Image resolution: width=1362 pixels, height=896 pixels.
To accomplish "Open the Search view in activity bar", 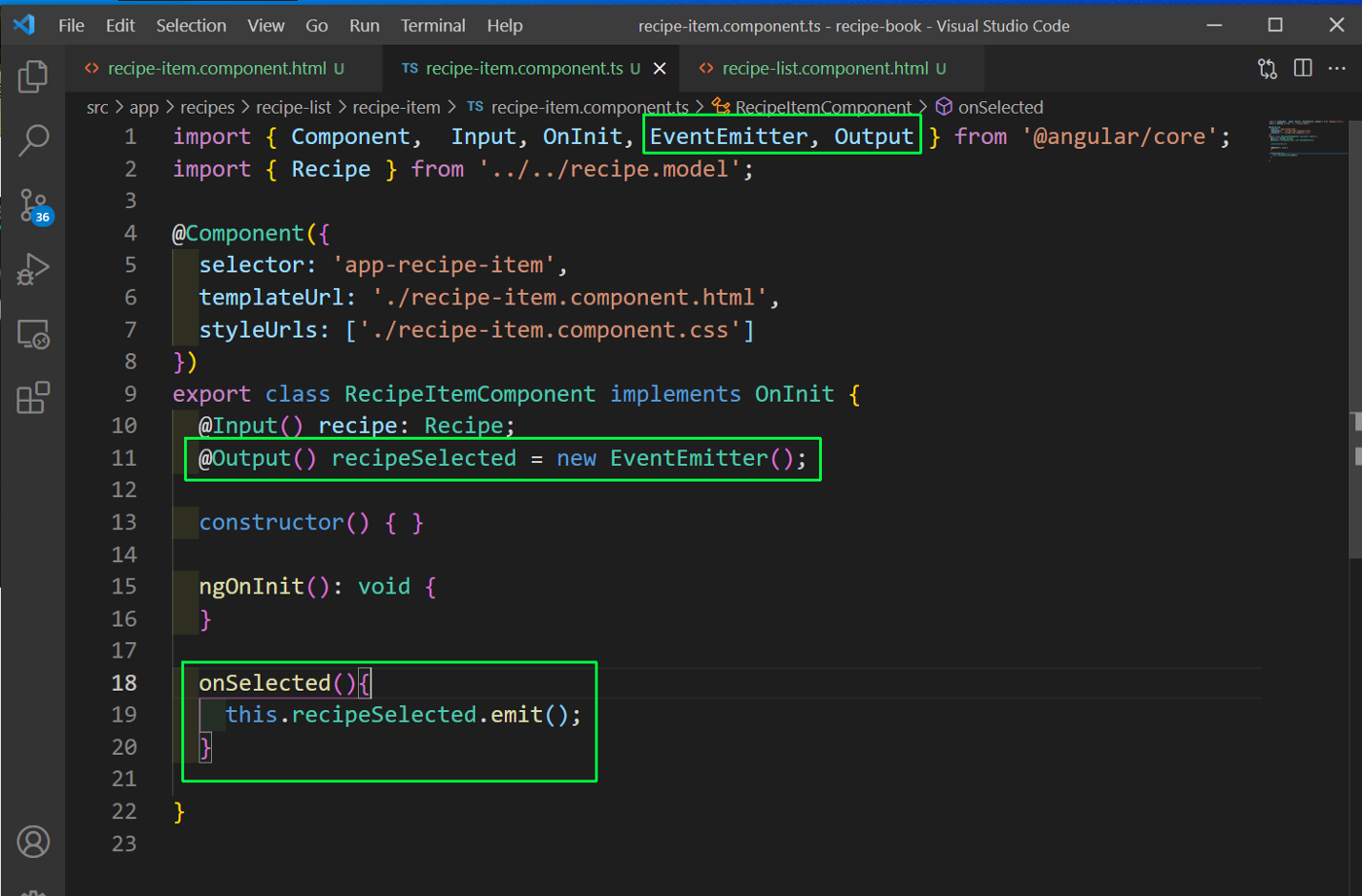I will 33,140.
